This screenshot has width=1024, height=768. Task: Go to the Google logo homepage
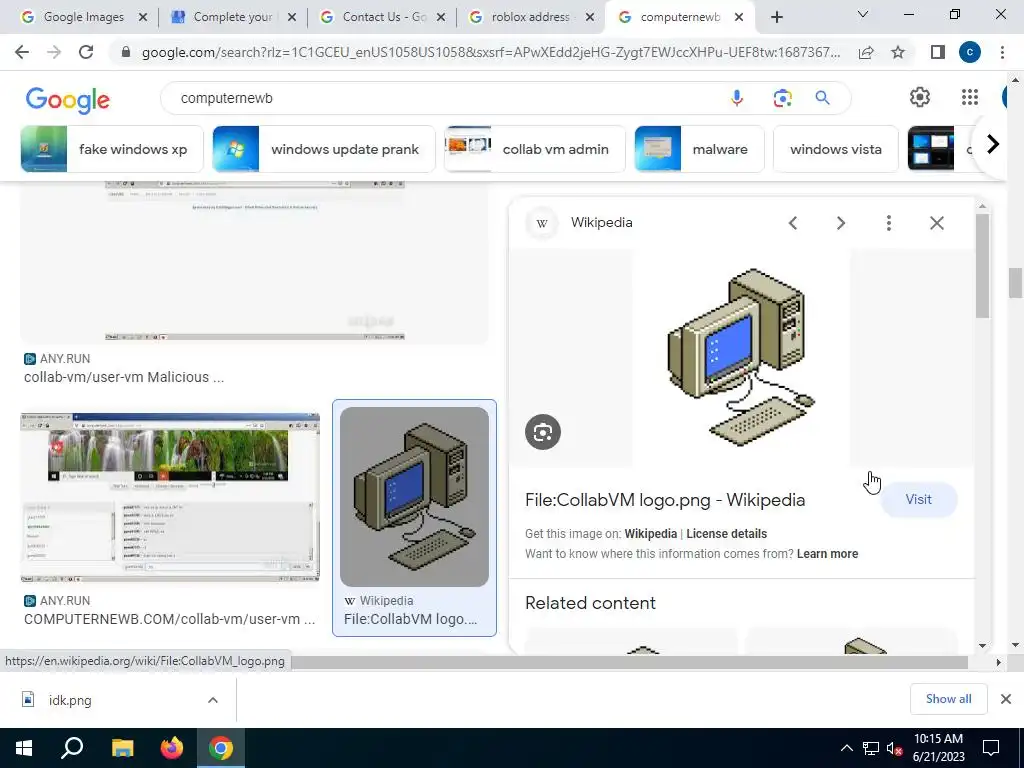click(68, 99)
